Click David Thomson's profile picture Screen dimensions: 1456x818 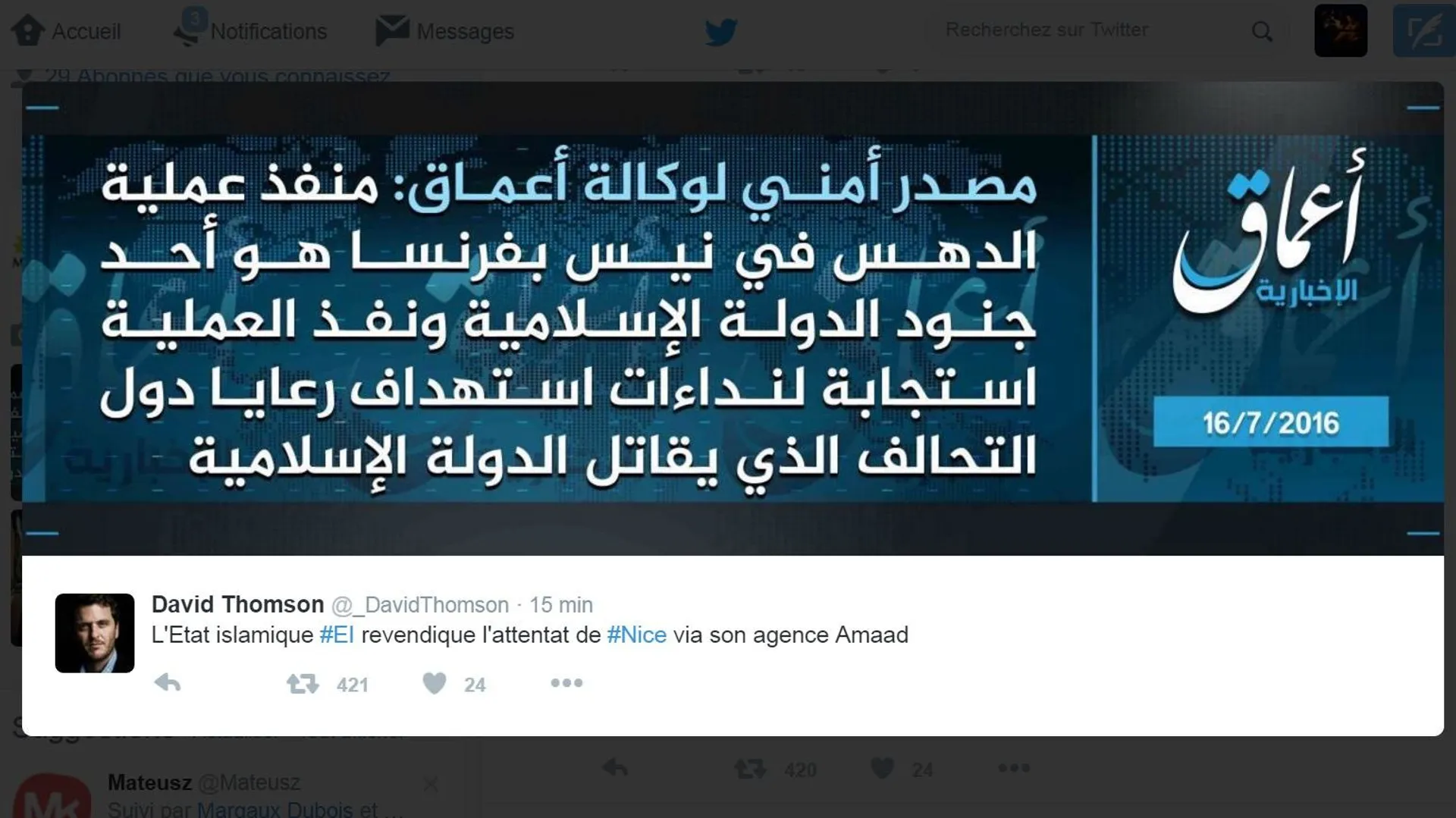click(x=95, y=633)
